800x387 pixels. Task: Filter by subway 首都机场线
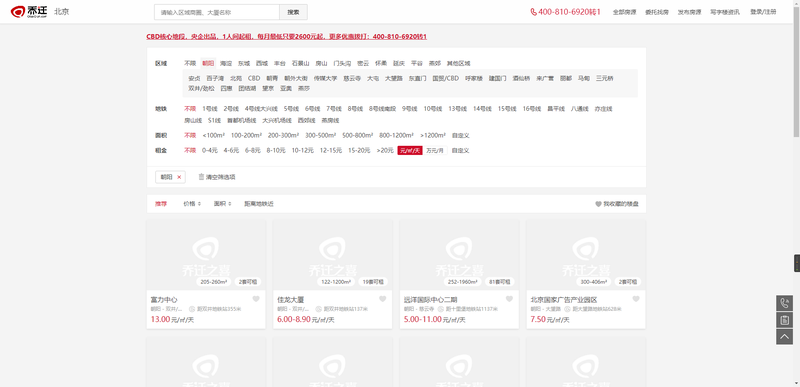[x=241, y=121]
